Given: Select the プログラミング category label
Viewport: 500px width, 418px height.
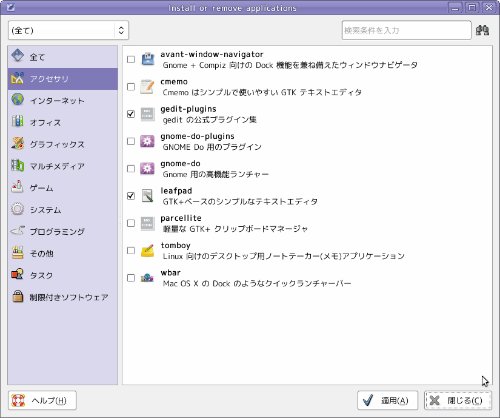Looking at the screenshot, I should click(57, 232).
